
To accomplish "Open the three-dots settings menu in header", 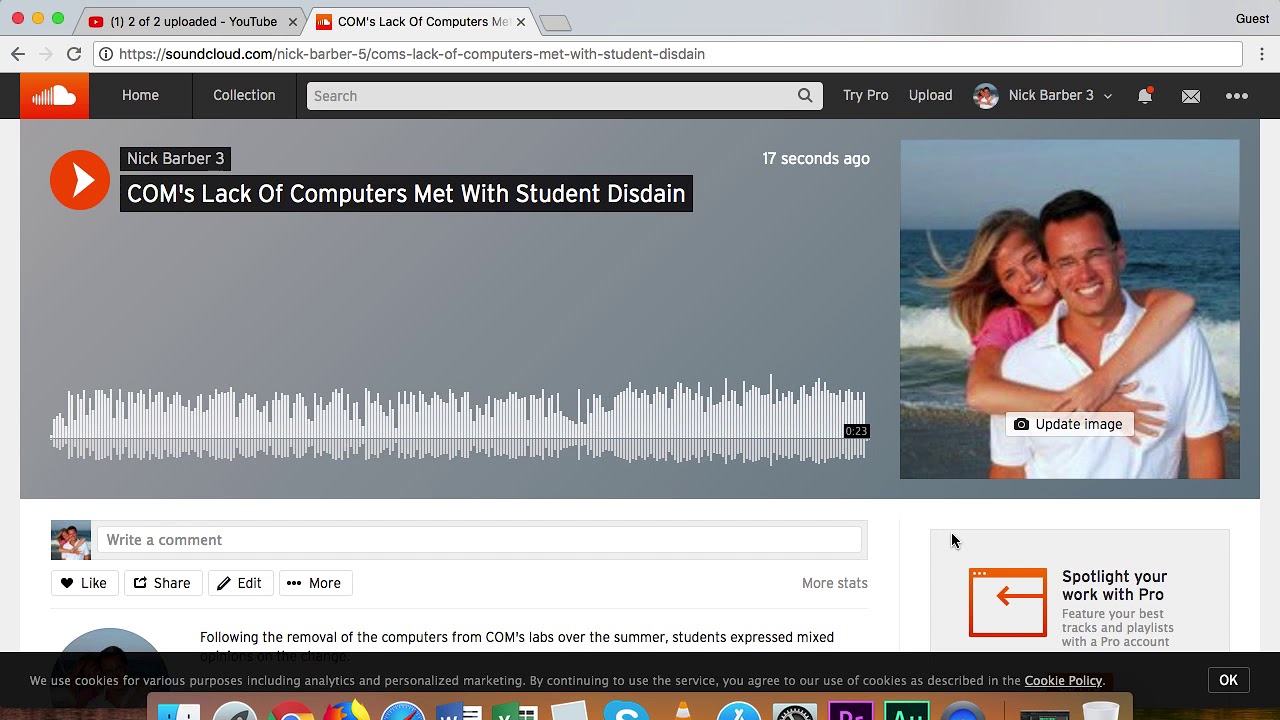I will pyautogui.click(x=1237, y=96).
